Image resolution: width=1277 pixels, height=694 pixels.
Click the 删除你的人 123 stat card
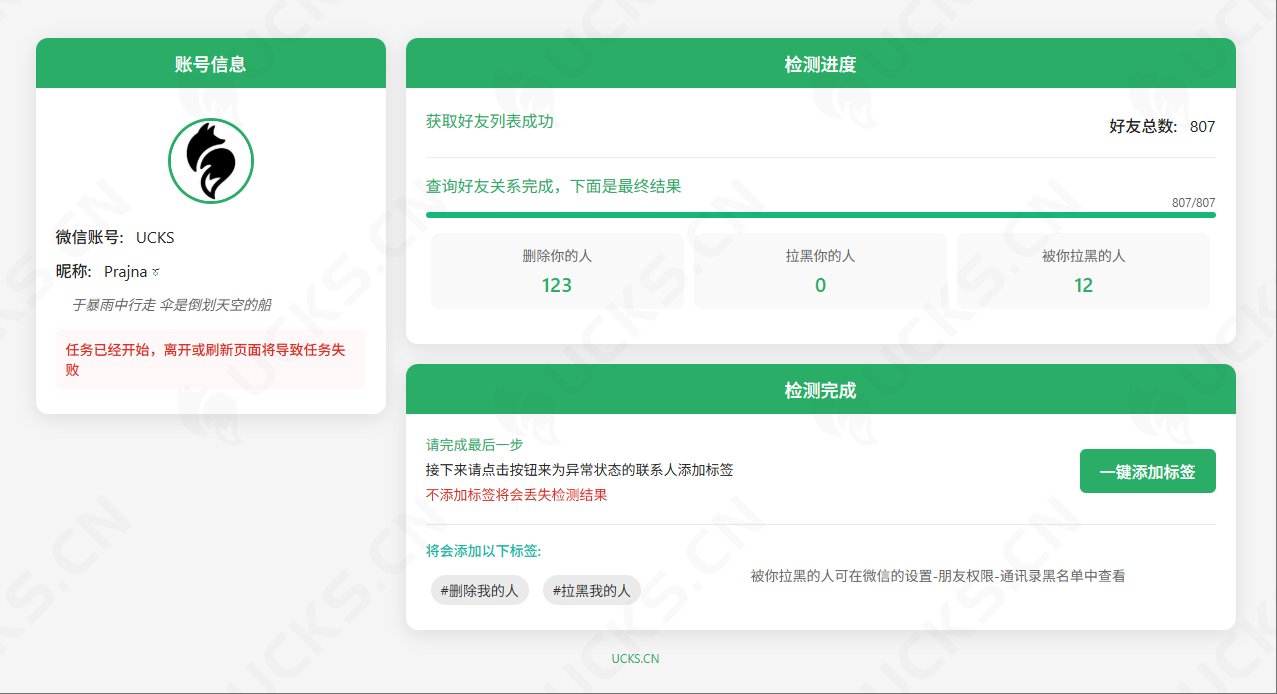[557, 271]
